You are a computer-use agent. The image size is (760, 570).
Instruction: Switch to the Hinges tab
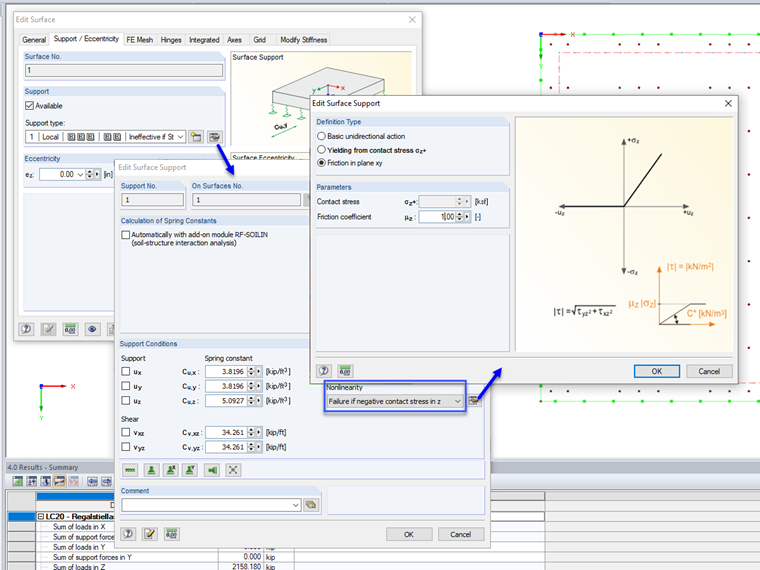(171, 40)
